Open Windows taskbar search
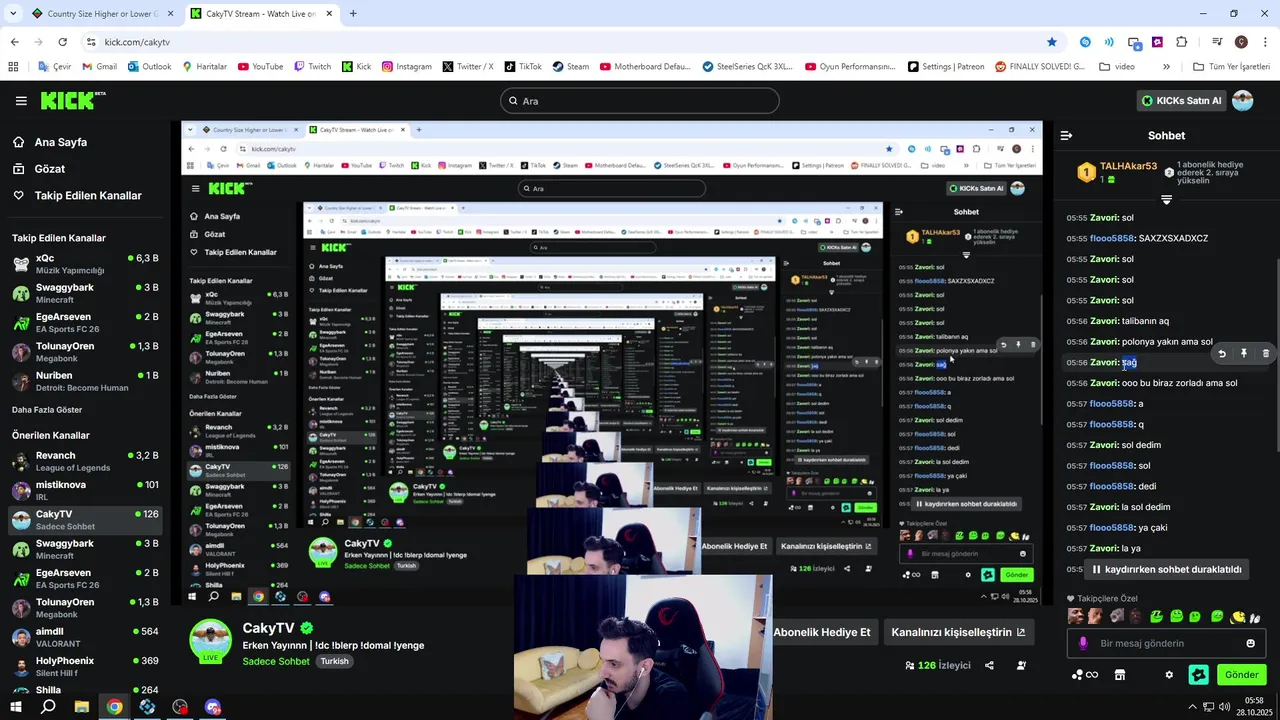1280x720 pixels. pyautogui.click(x=48, y=707)
